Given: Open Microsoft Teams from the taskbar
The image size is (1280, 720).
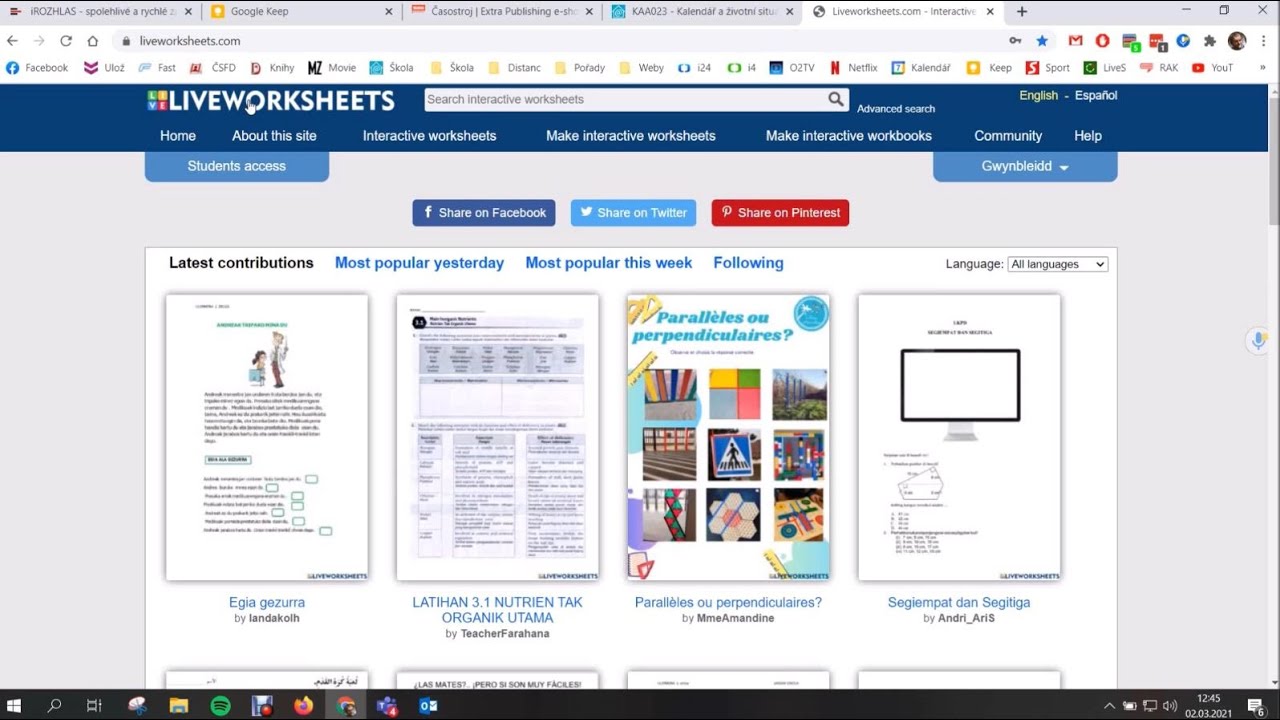Looking at the screenshot, I should pyautogui.click(x=387, y=705).
